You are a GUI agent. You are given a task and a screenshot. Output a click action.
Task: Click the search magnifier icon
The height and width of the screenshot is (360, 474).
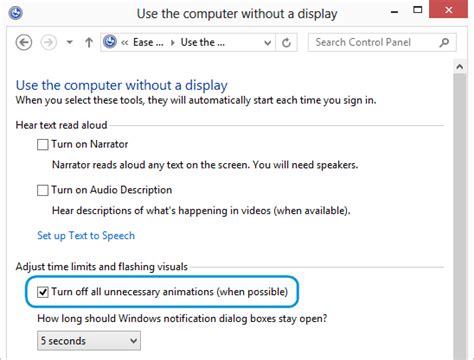pyautogui.click(x=444, y=42)
